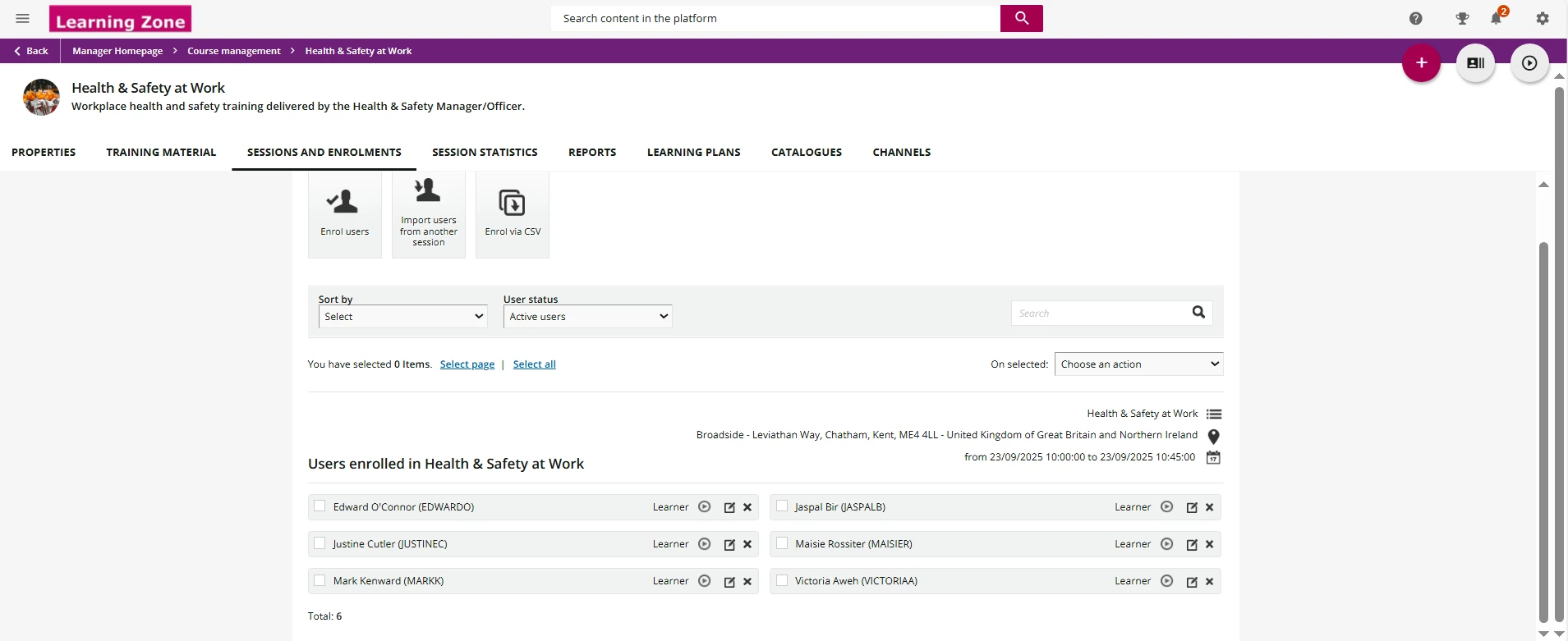Tick the checkbox for Mark Kenward
Screen dimensions: 1568x641
320,580
